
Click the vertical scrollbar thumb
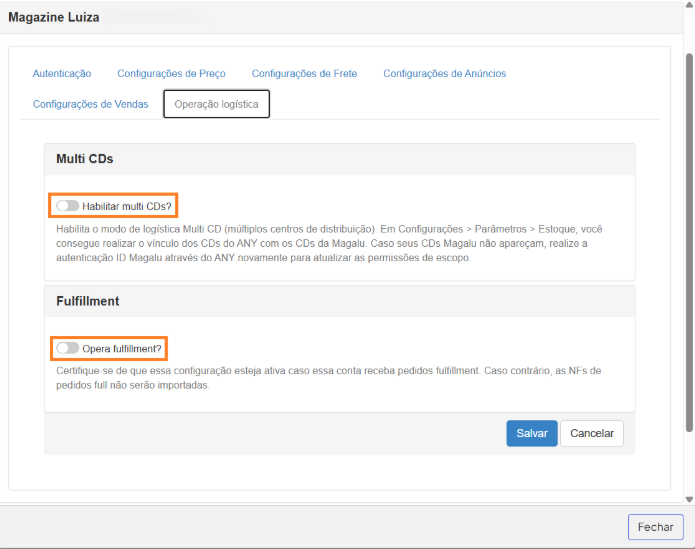click(689, 242)
